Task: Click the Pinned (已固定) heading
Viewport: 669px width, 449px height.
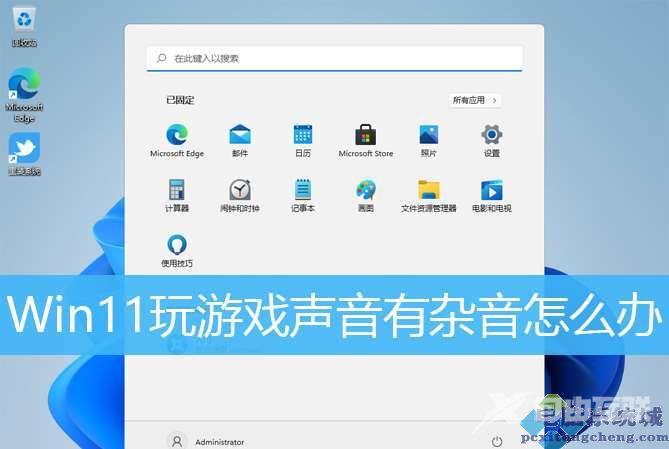Action: click(x=180, y=100)
